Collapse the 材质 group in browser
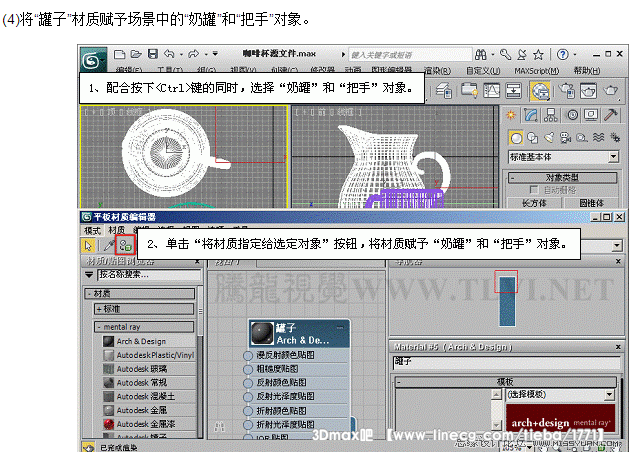 pyautogui.click(x=139, y=293)
